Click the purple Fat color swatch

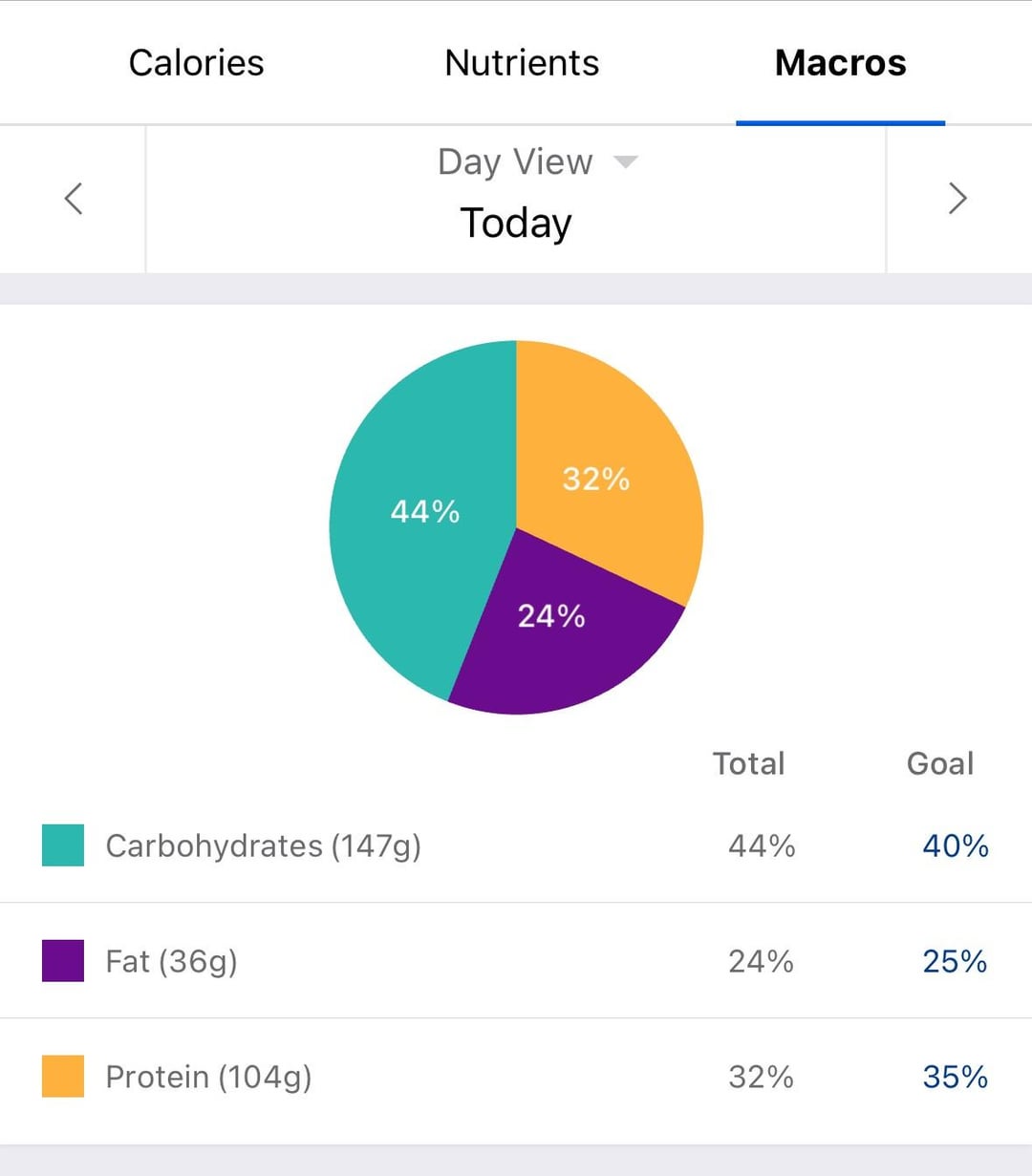[63, 961]
